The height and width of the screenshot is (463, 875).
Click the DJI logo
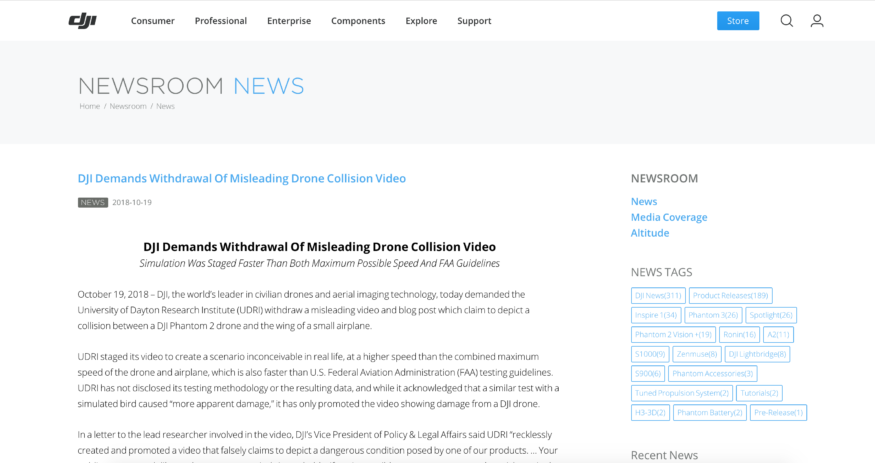(x=82, y=21)
